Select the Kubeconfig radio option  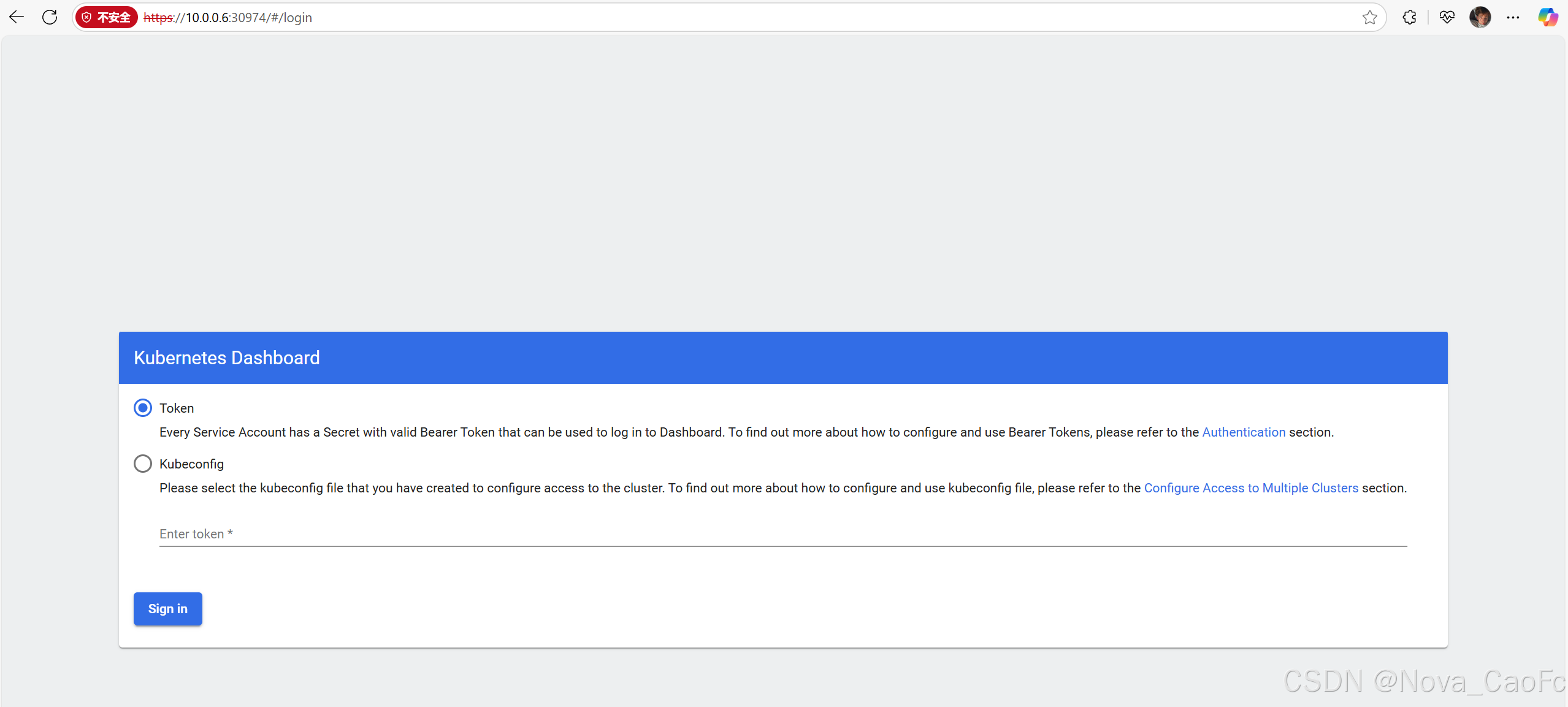click(x=143, y=464)
